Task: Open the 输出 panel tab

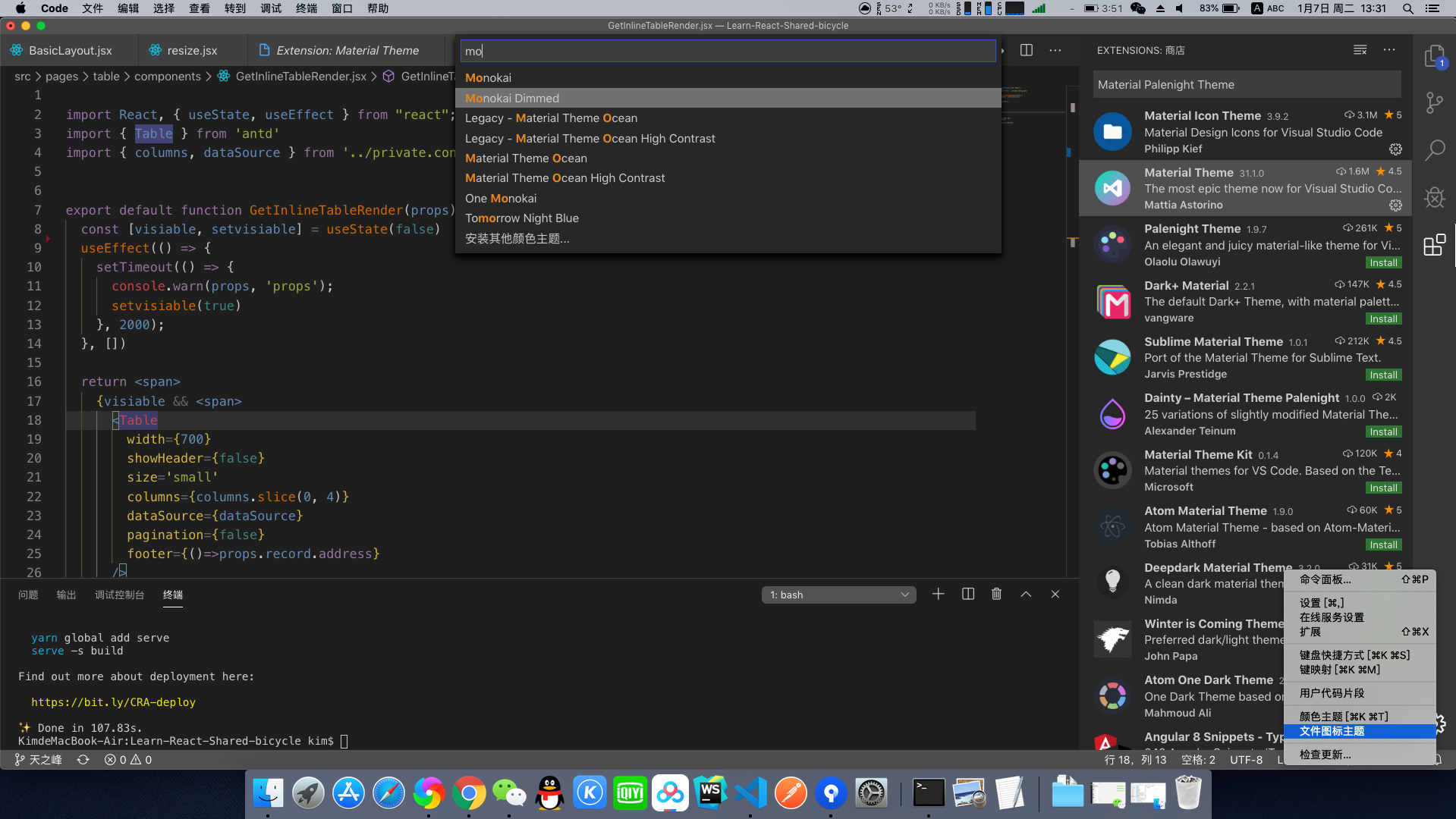Action: (66, 595)
